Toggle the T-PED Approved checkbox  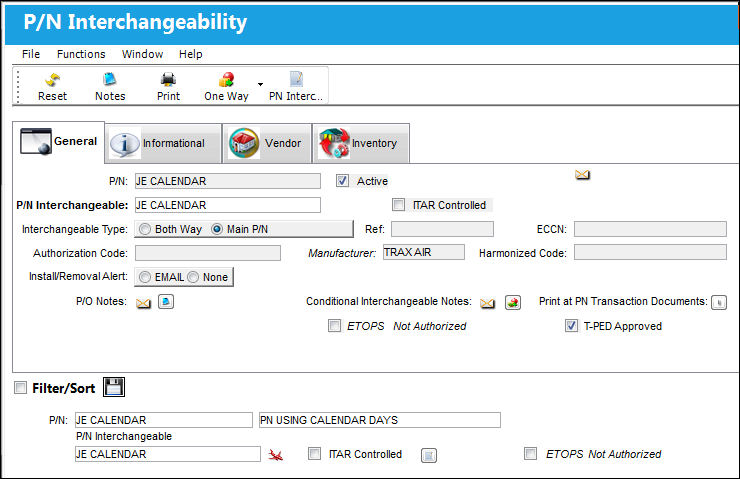572,326
